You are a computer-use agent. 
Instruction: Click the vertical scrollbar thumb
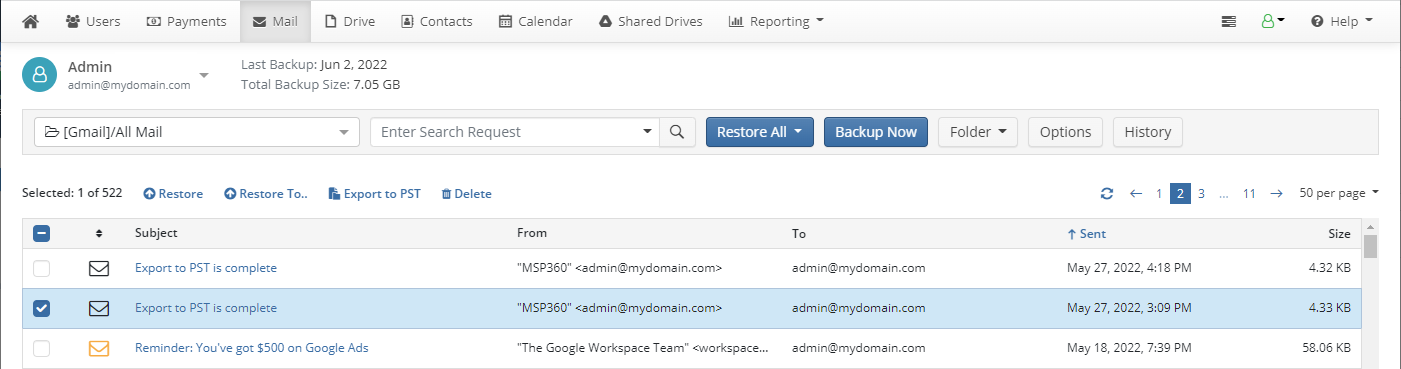(x=1370, y=247)
